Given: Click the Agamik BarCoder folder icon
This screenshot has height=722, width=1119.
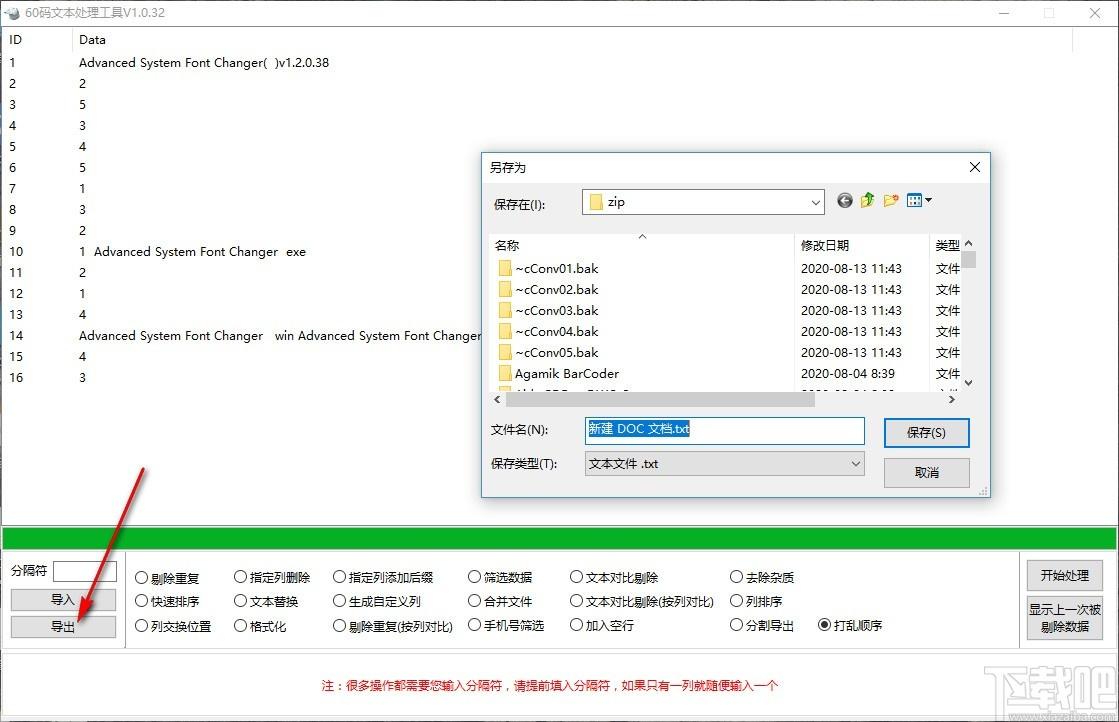Looking at the screenshot, I should click(x=505, y=373).
